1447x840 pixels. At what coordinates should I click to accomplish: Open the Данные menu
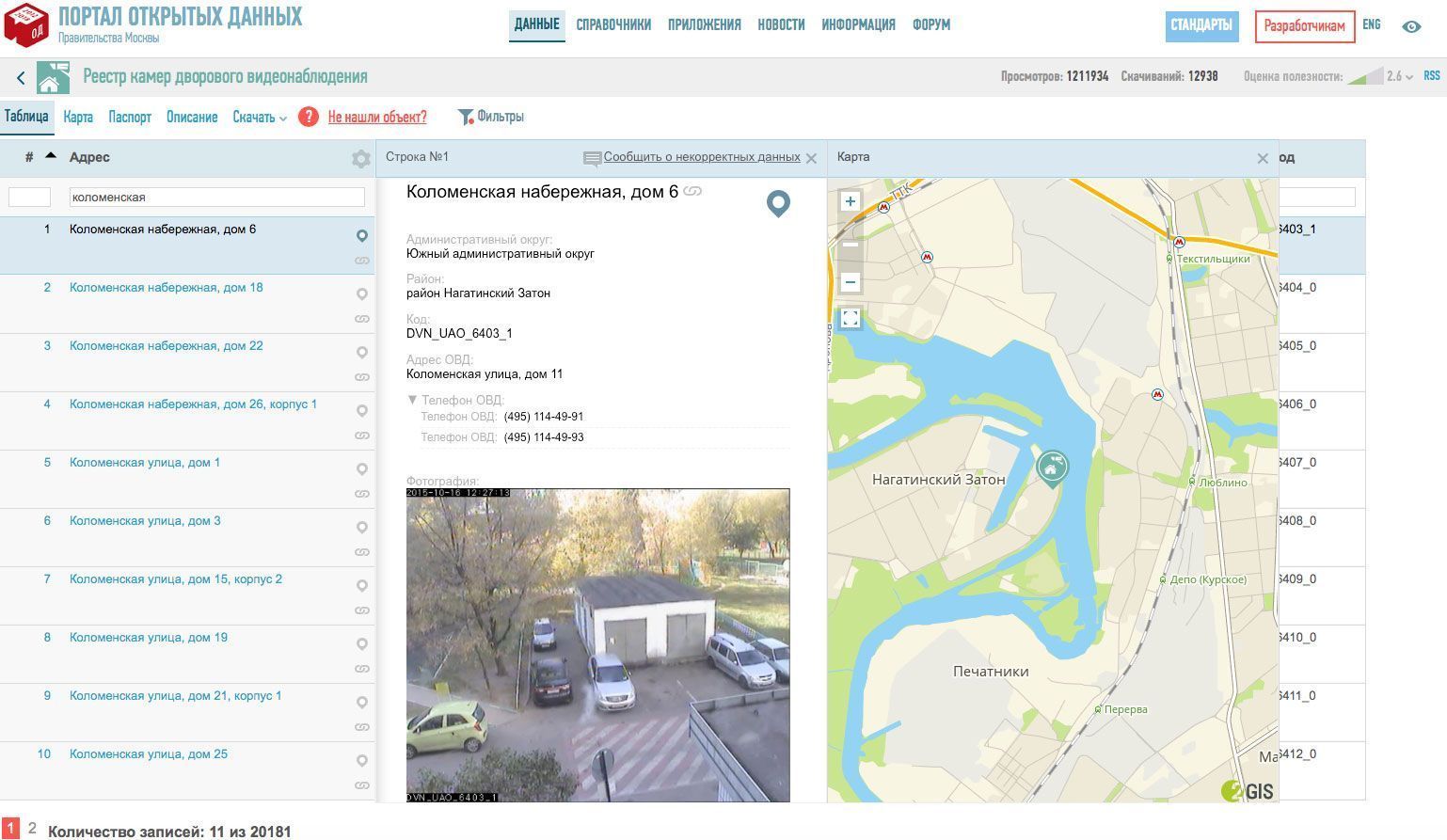pyautogui.click(x=537, y=24)
